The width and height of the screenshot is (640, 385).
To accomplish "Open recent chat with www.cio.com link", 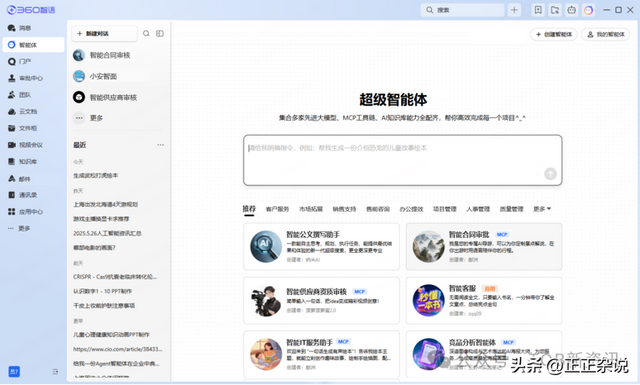I will pyautogui.click(x=118, y=349).
